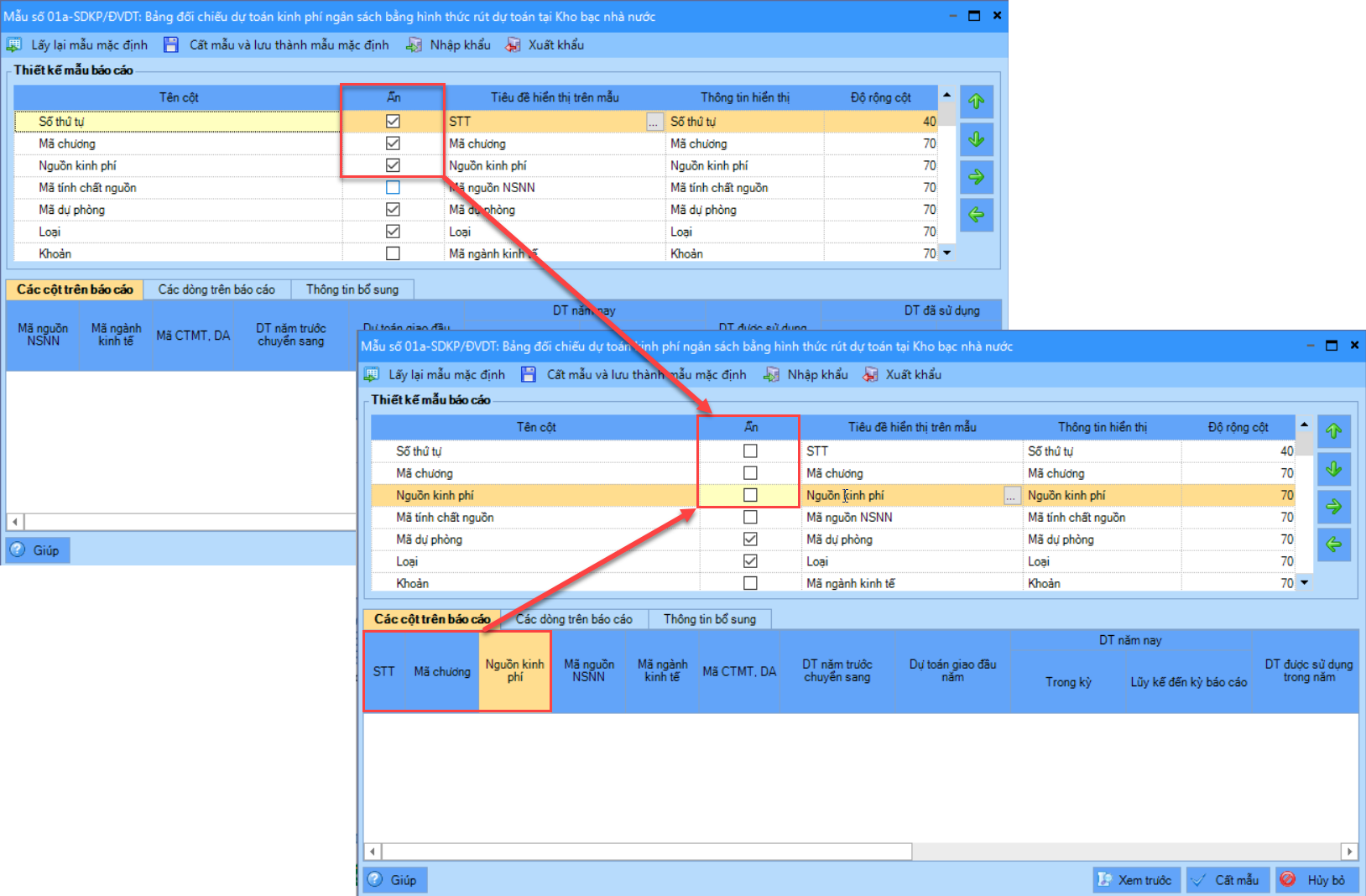
Task: Open the ellipsis editor for STT in back window
Action: coord(654,122)
